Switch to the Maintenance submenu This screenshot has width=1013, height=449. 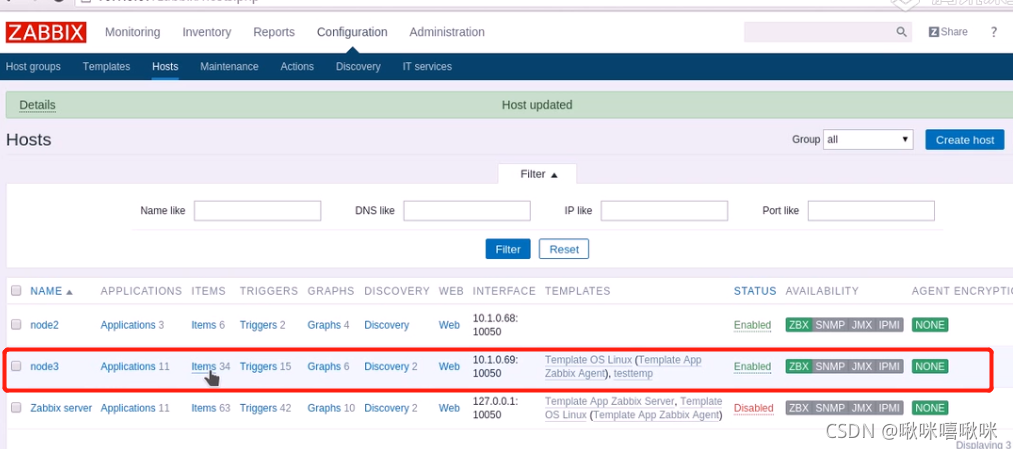229,67
